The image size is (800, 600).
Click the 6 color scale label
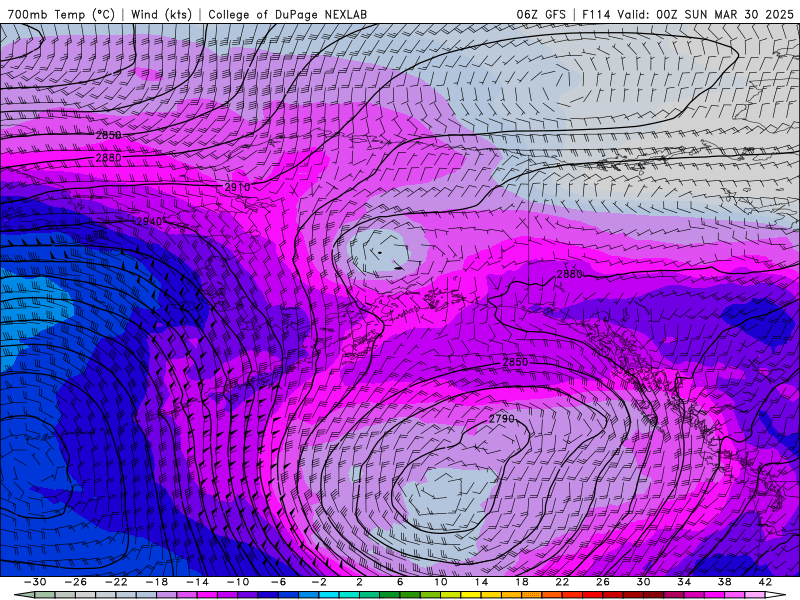coord(400,582)
